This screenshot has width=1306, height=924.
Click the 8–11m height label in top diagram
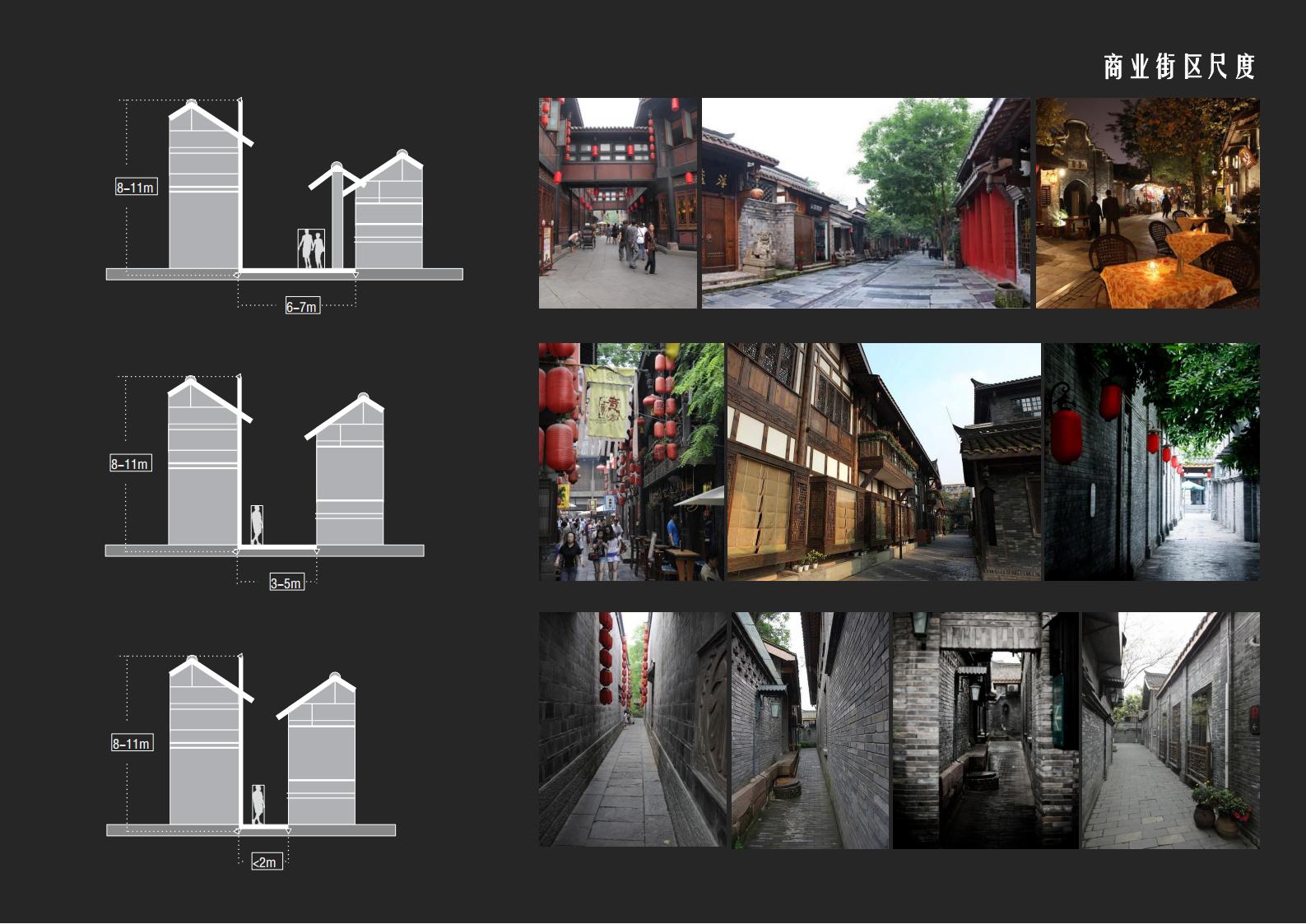[136, 187]
